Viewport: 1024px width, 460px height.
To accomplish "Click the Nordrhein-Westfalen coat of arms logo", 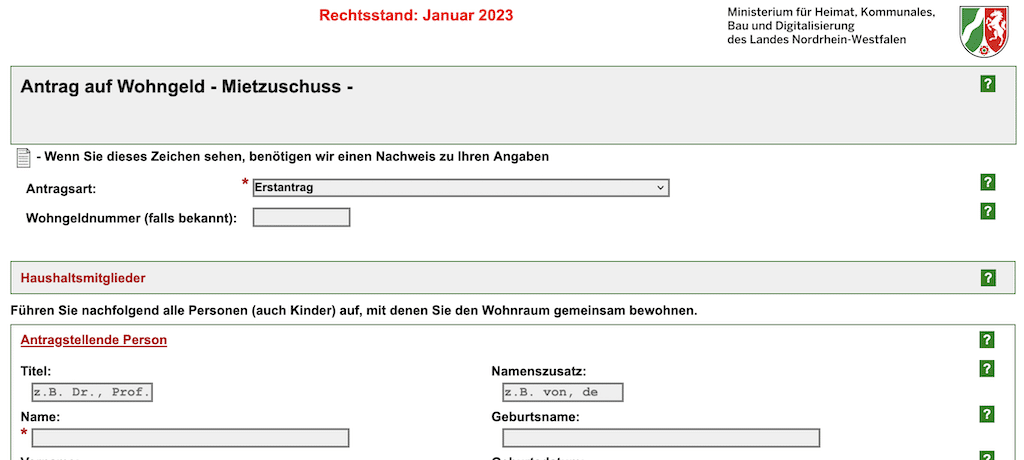I will [x=985, y=31].
